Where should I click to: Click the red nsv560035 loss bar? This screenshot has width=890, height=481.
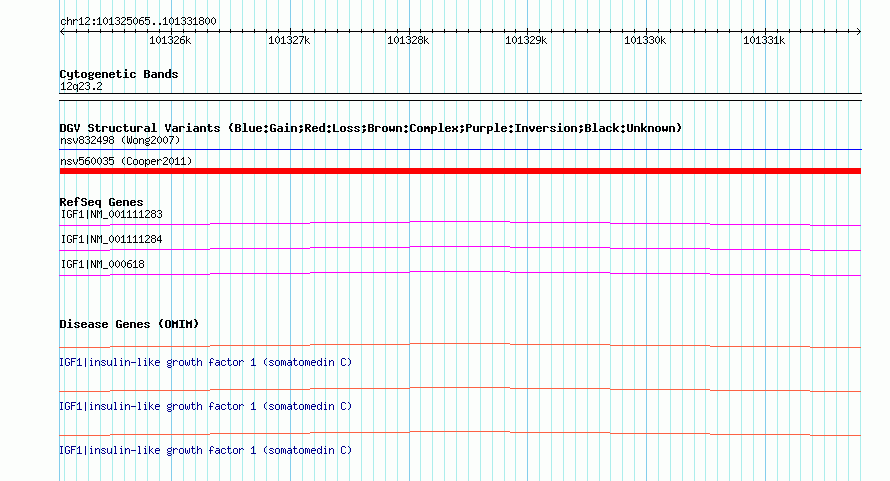[460, 171]
